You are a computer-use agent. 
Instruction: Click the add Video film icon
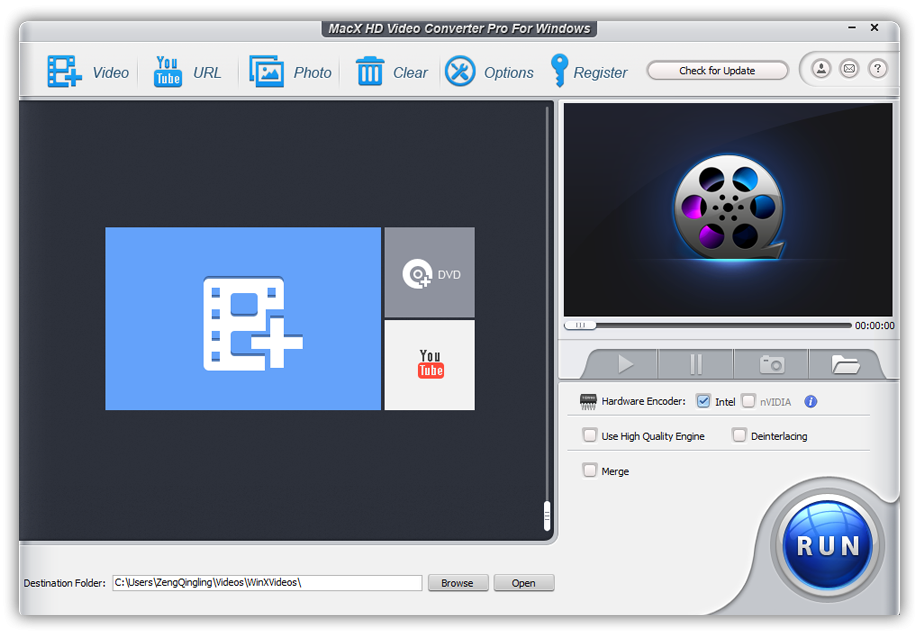64,72
